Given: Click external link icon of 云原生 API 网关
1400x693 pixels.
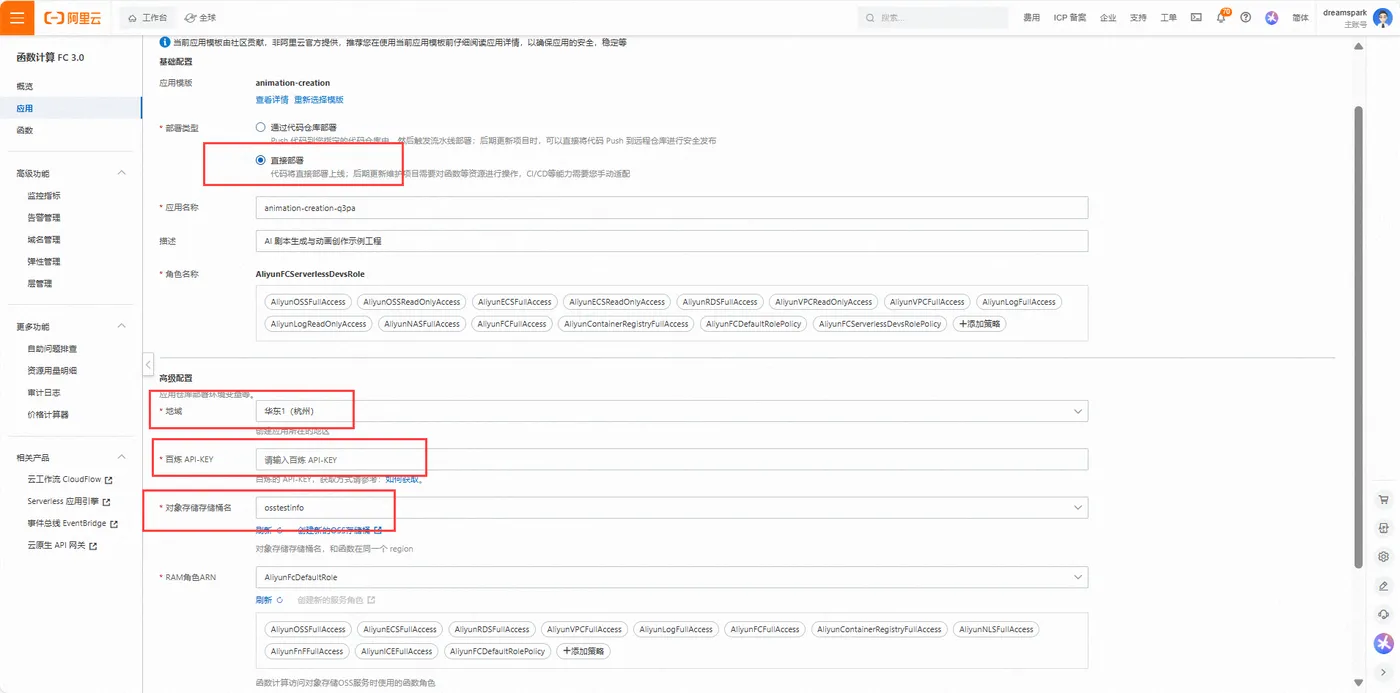Looking at the screenshot, I should click(x=93, y=546).
